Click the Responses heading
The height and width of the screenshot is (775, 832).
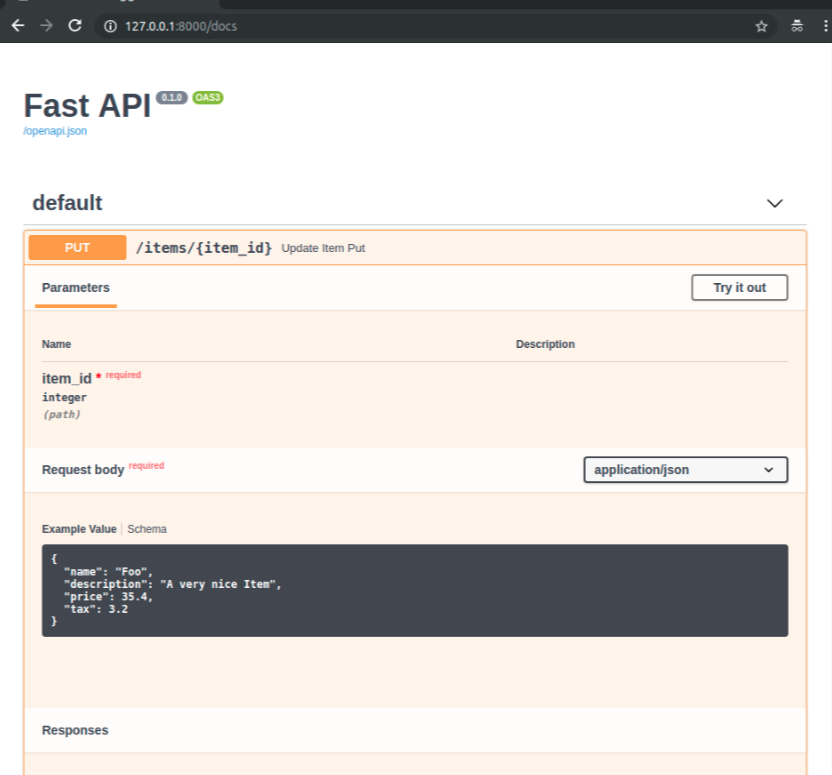(75, 730)
